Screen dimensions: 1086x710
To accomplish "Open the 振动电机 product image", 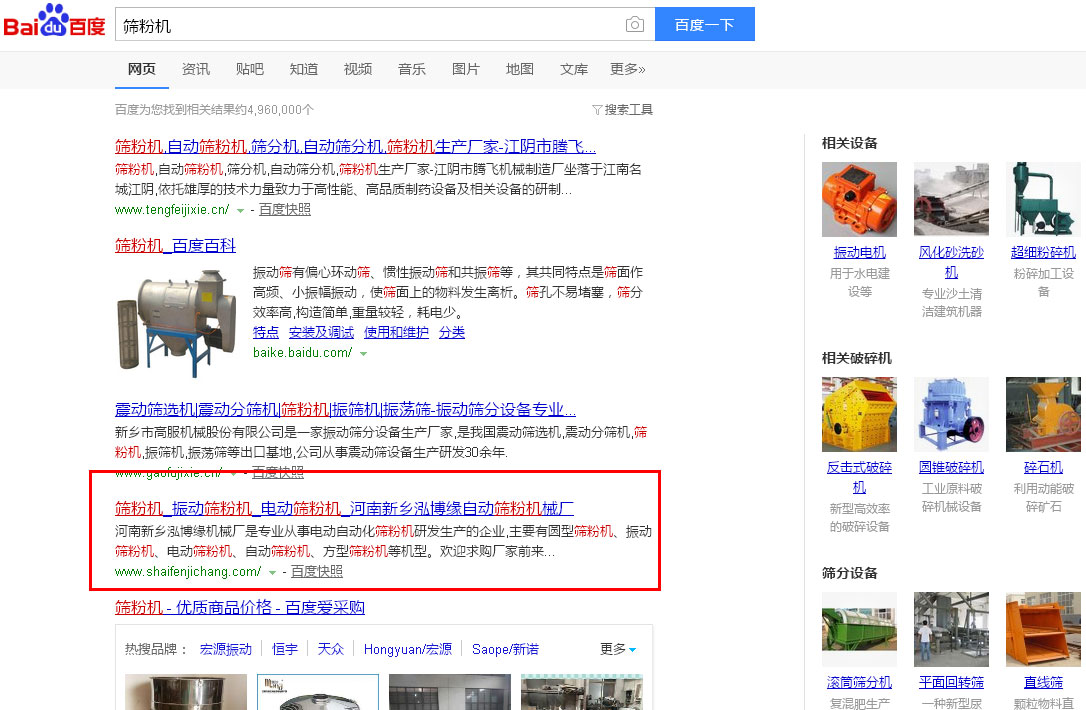I will coord(859,199).
